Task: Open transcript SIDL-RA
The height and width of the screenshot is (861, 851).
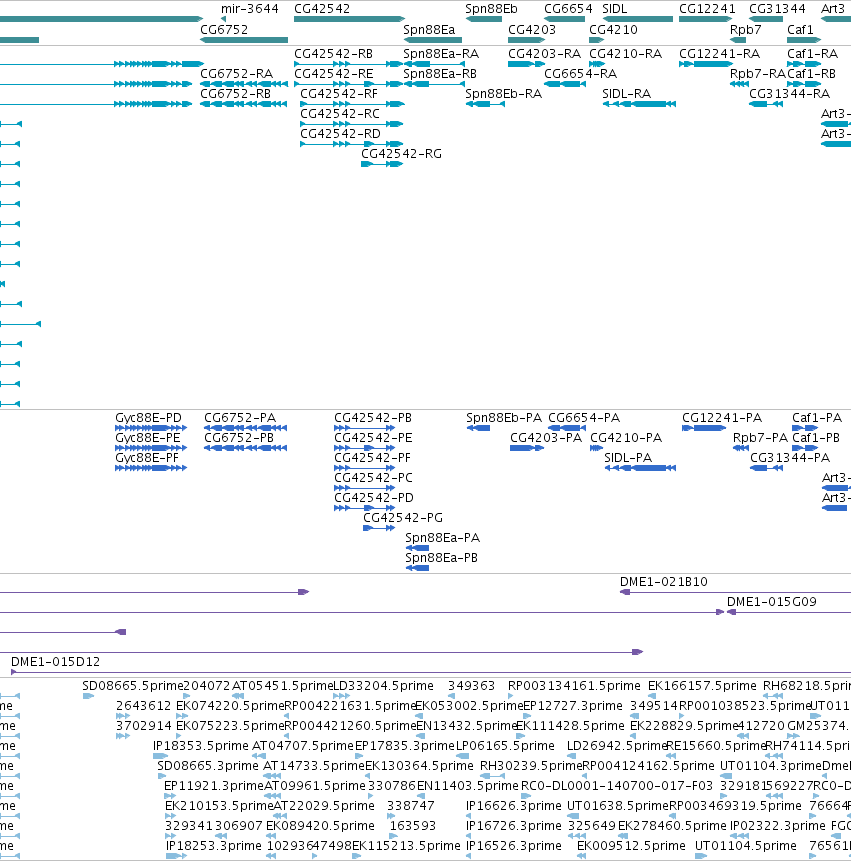Action: (626, 94)
